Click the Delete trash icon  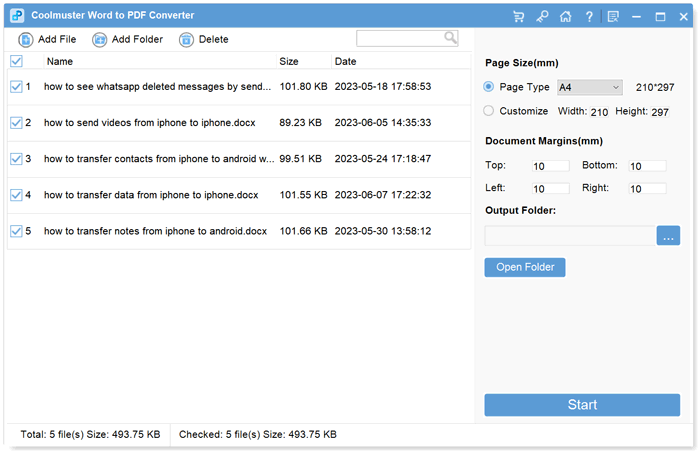[186, 40]
